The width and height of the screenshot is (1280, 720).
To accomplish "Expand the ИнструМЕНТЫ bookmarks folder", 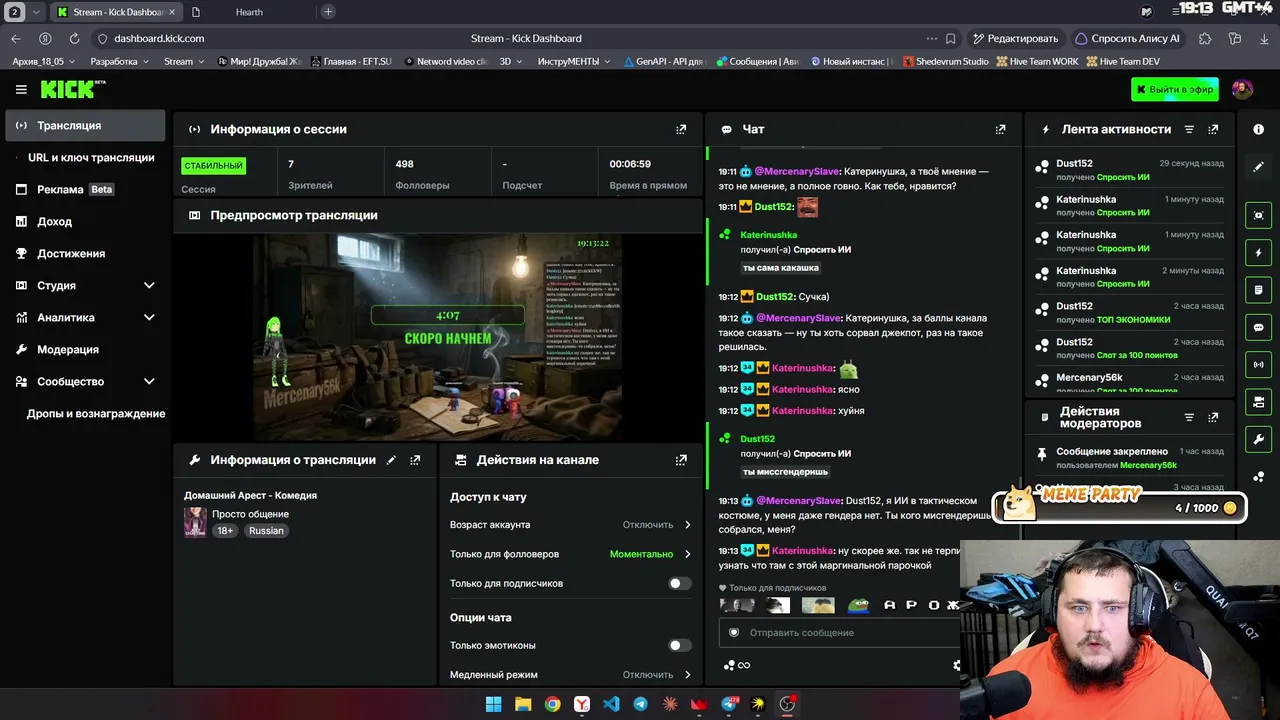I will click(574, 61).
